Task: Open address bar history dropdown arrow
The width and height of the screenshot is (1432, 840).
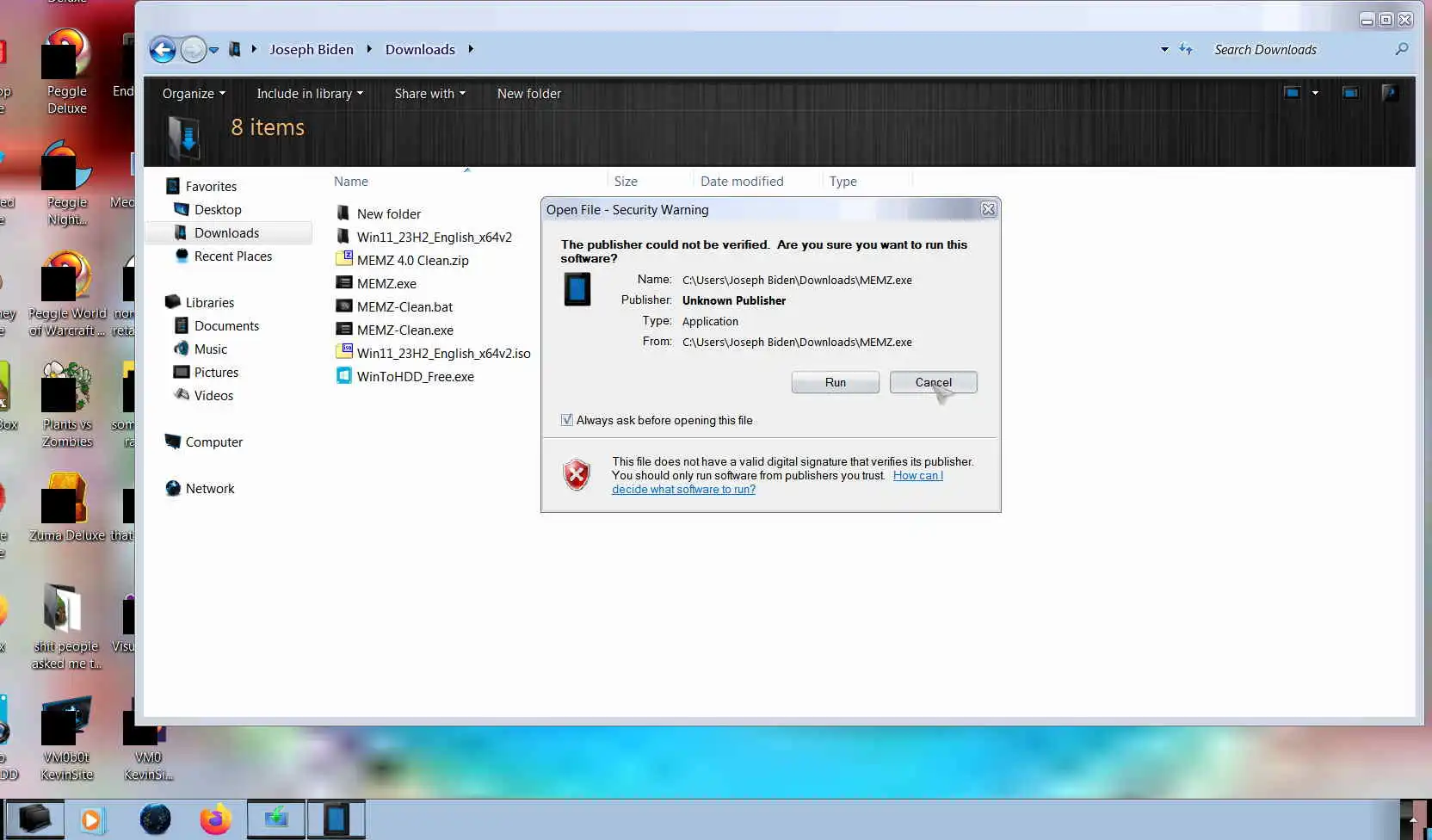Action: coord(1164,50)
